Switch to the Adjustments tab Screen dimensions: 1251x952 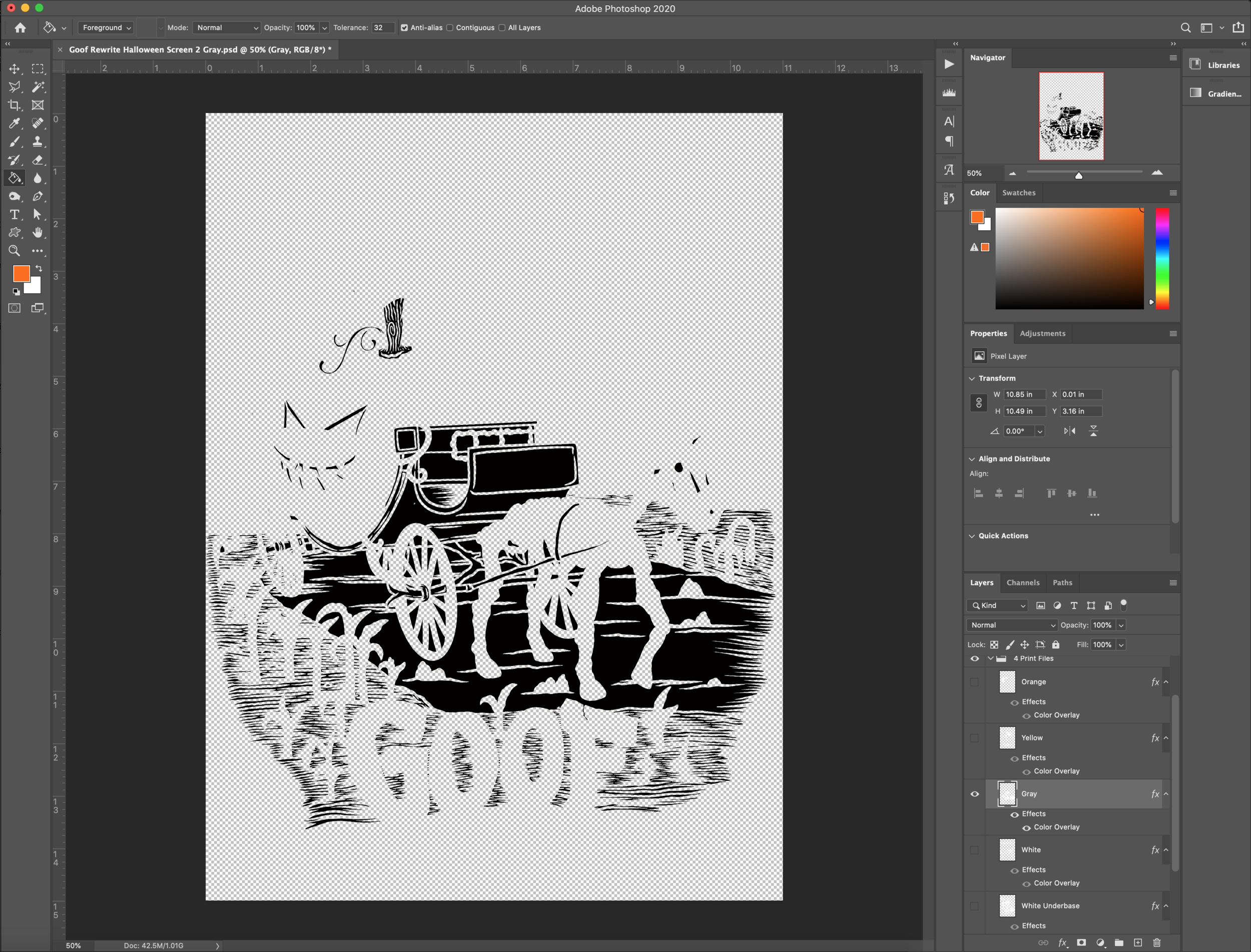1042,334
